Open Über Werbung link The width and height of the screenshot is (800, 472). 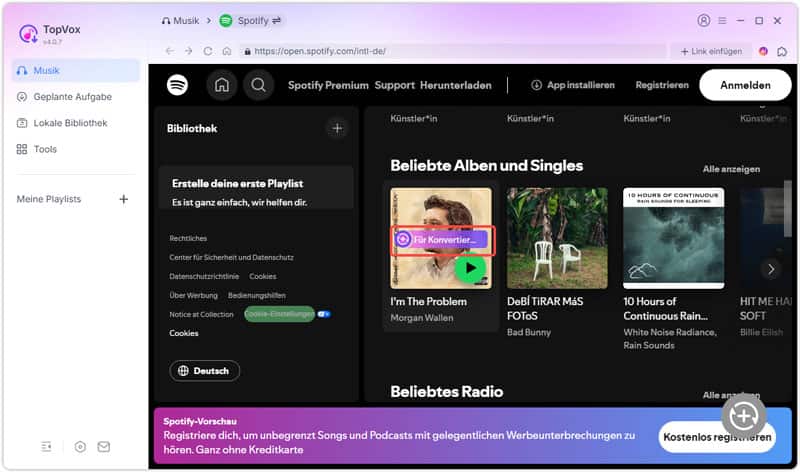click(x=193, y=295)
